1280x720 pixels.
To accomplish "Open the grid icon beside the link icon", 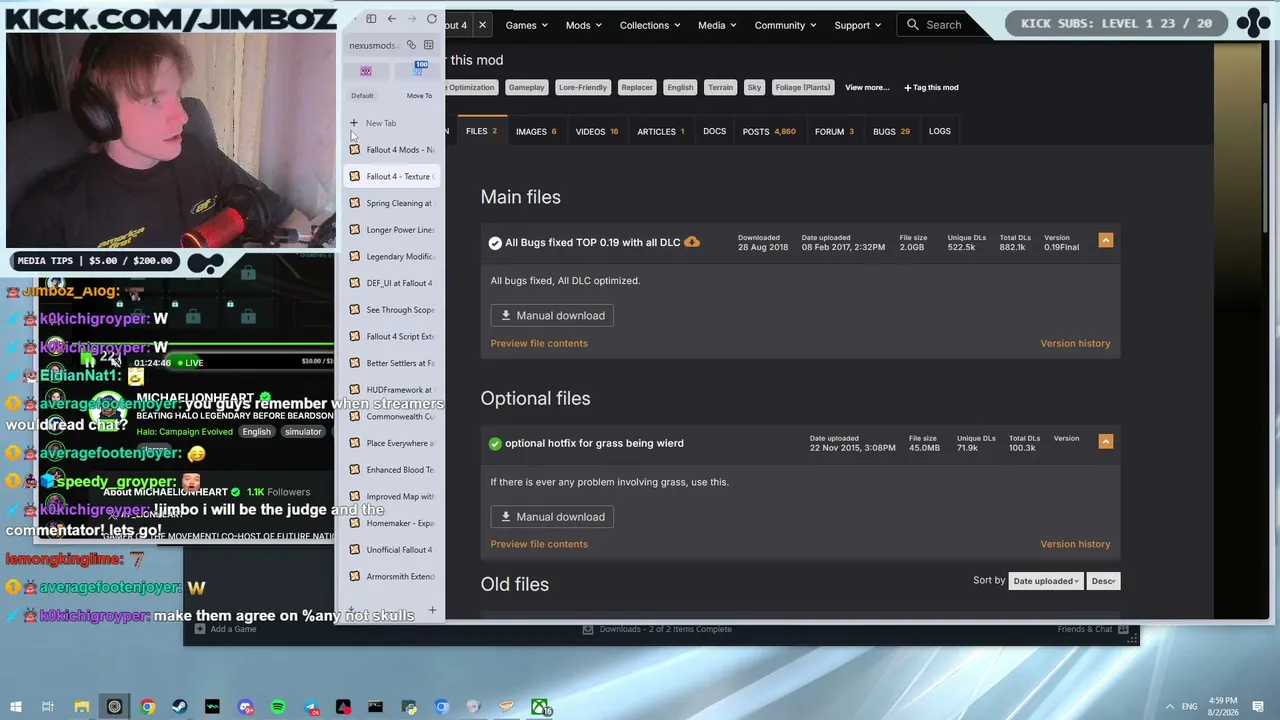I will click(429, 45).
